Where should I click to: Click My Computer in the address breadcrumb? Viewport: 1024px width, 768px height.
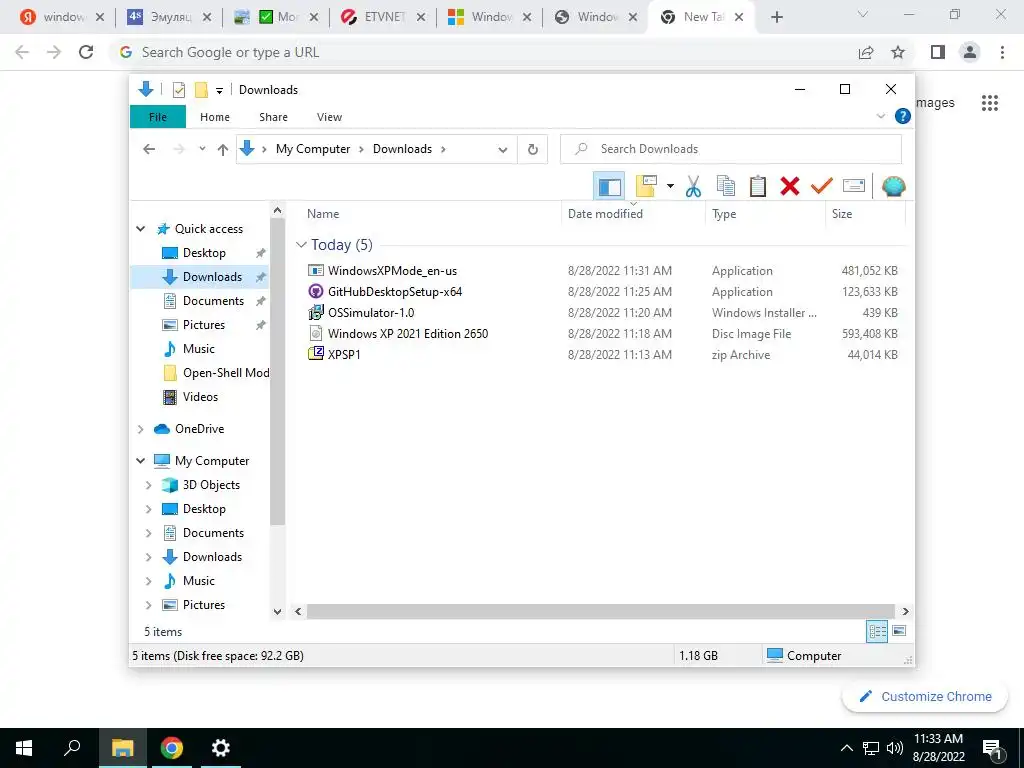pyautogui.click(x=313, y=149)
